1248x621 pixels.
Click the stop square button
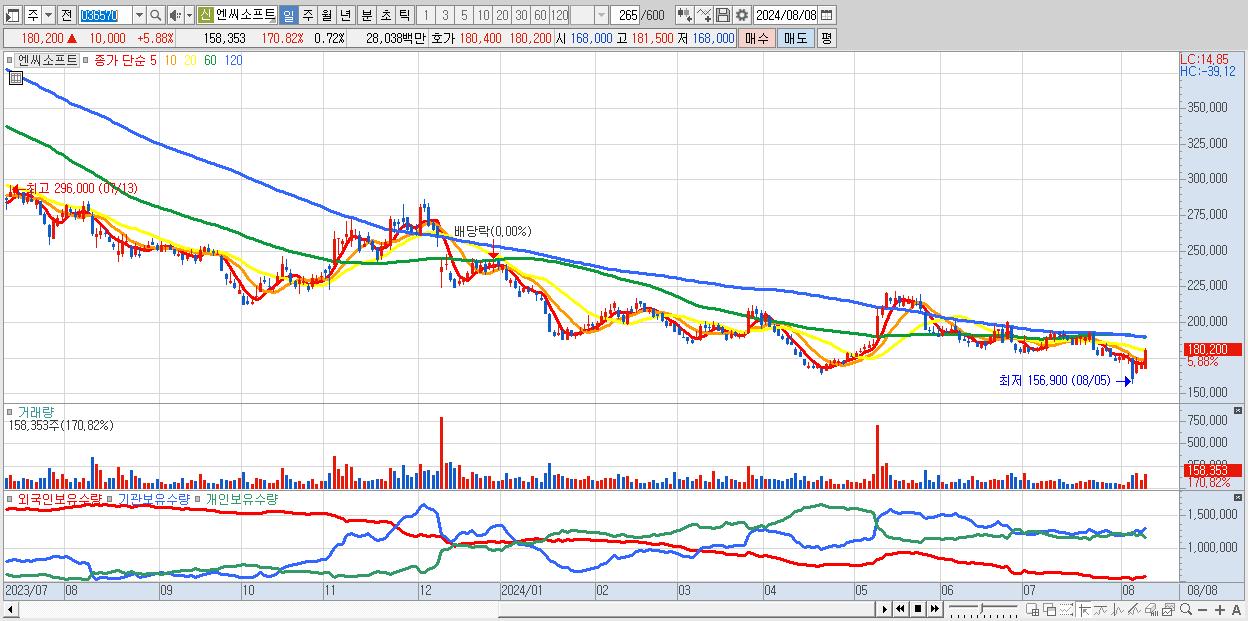(x=918, y=609)
